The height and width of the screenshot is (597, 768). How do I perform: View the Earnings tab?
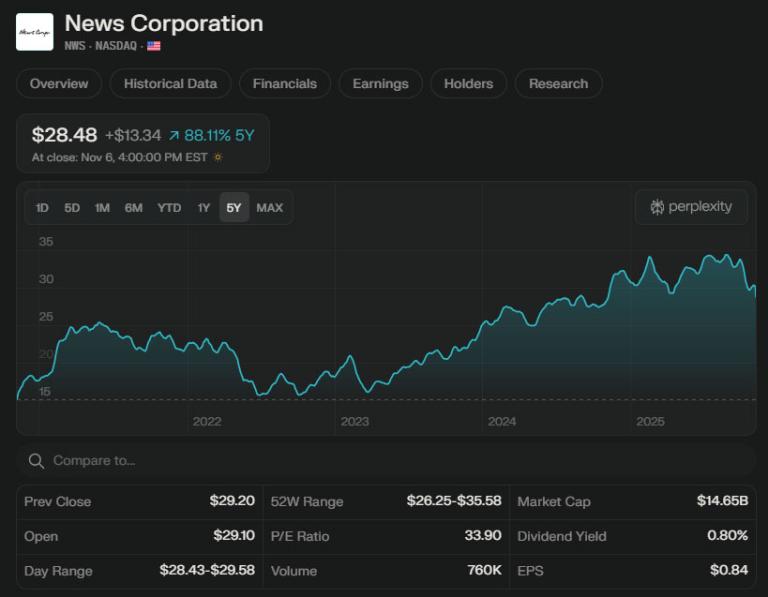[x=380, y=84]
